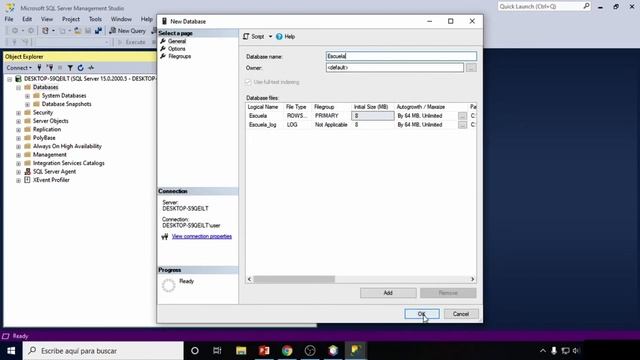This screenshot has height=360, width=640.
Task: Edit initial size of Escuela row
Action: pyautogui.click(x=373, y=116)
